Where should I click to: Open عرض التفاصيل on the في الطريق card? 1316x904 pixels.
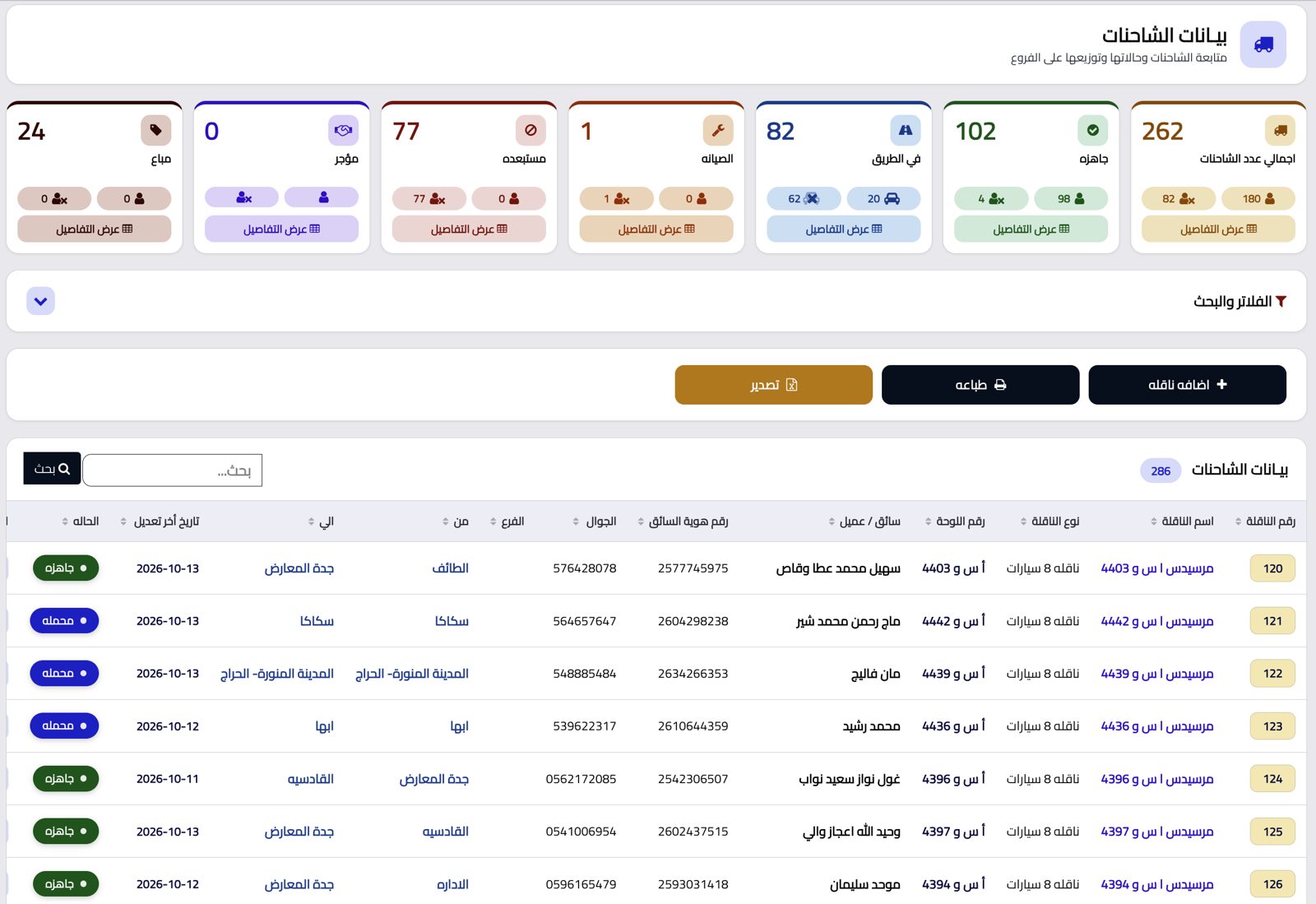click(843, 229)
